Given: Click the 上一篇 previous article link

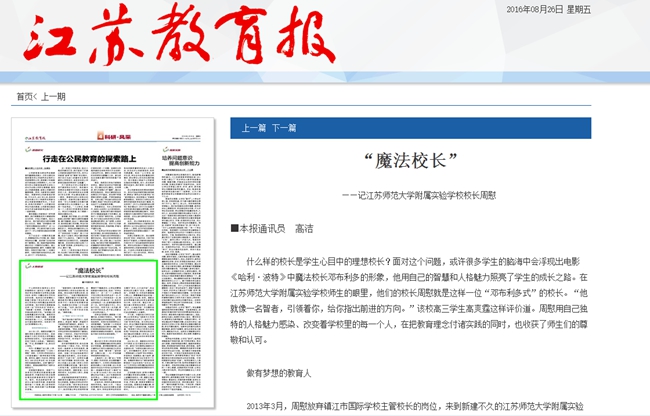Looking at the screenshot, I should pos(254,128).
